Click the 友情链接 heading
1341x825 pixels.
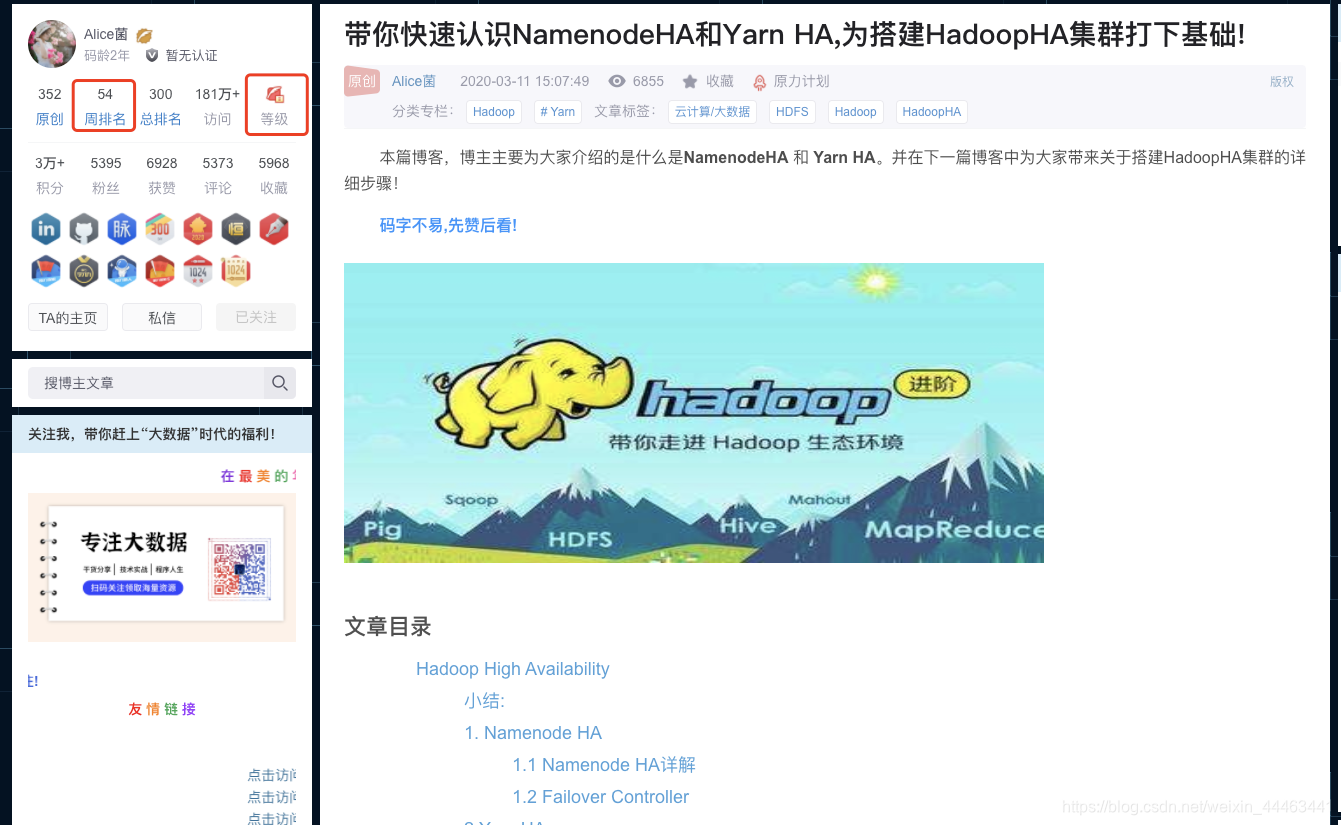pos(162,709)
